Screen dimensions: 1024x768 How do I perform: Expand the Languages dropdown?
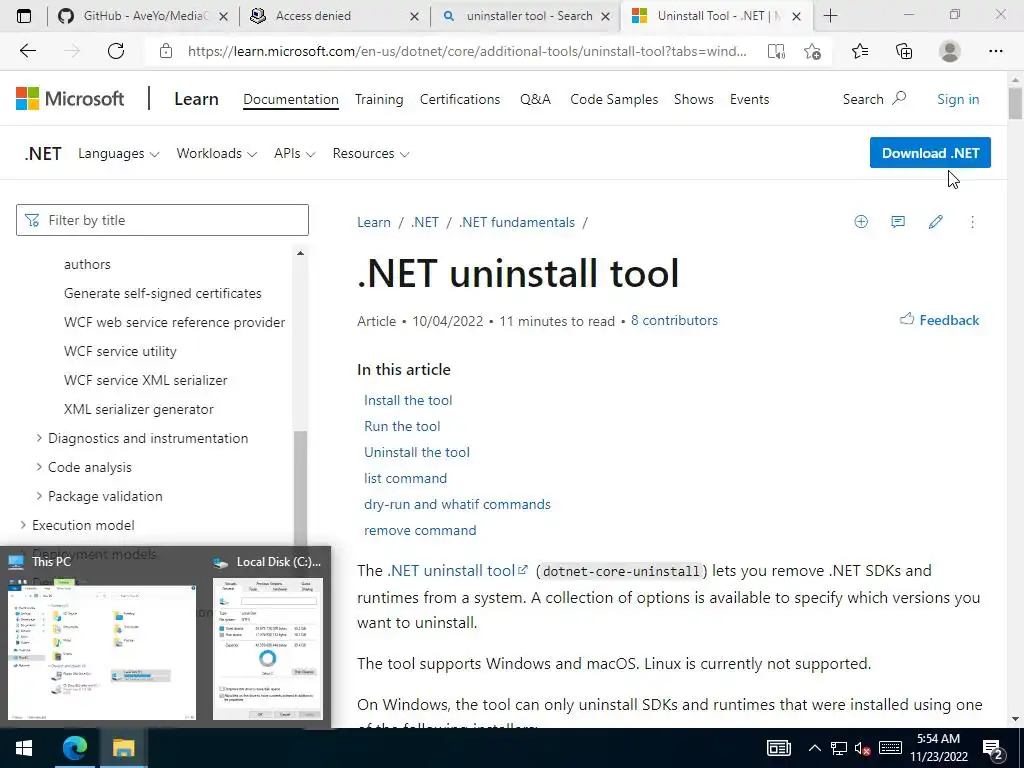point(118,153)
